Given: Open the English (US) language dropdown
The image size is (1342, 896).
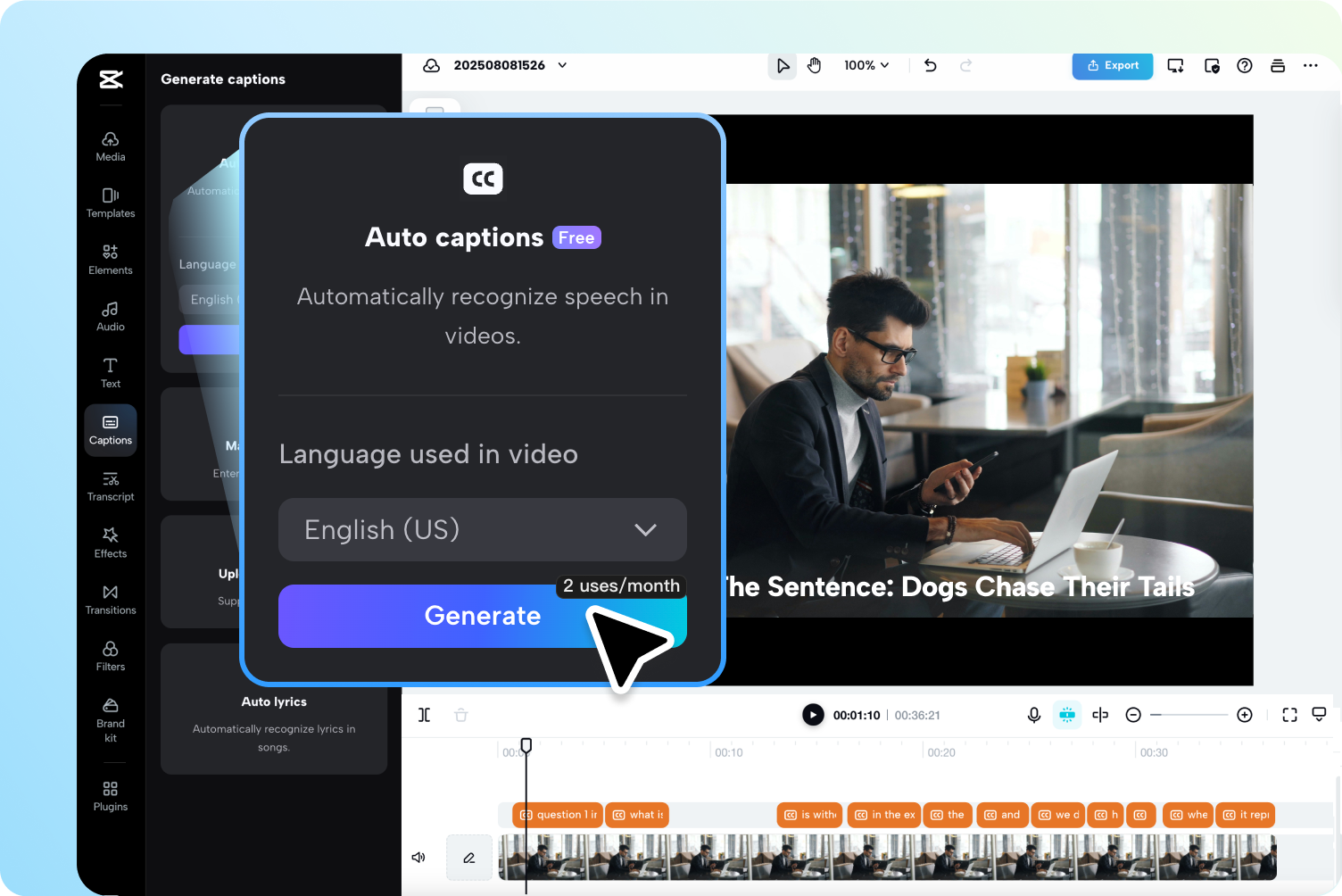Looking at the screenshot, I should pyautogui.click(x=483, y=529).
